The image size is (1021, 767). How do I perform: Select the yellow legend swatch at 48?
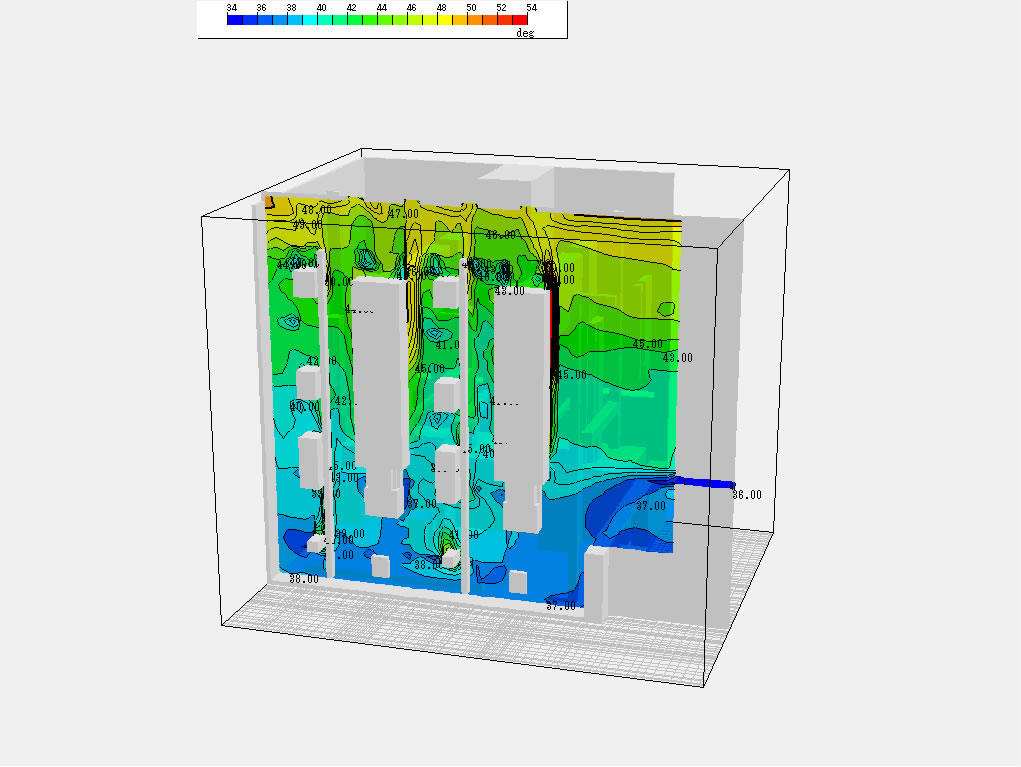pos(443,19)
